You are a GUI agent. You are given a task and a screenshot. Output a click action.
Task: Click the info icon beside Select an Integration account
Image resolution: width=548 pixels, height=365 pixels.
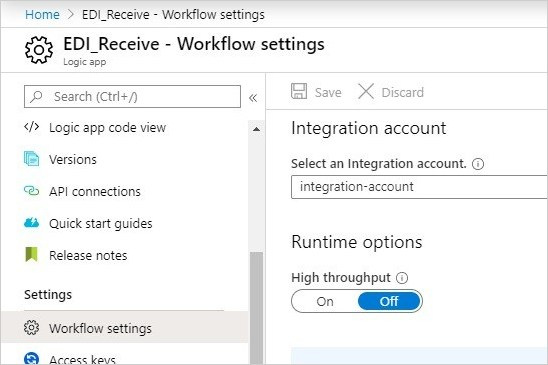coord(478,164)
